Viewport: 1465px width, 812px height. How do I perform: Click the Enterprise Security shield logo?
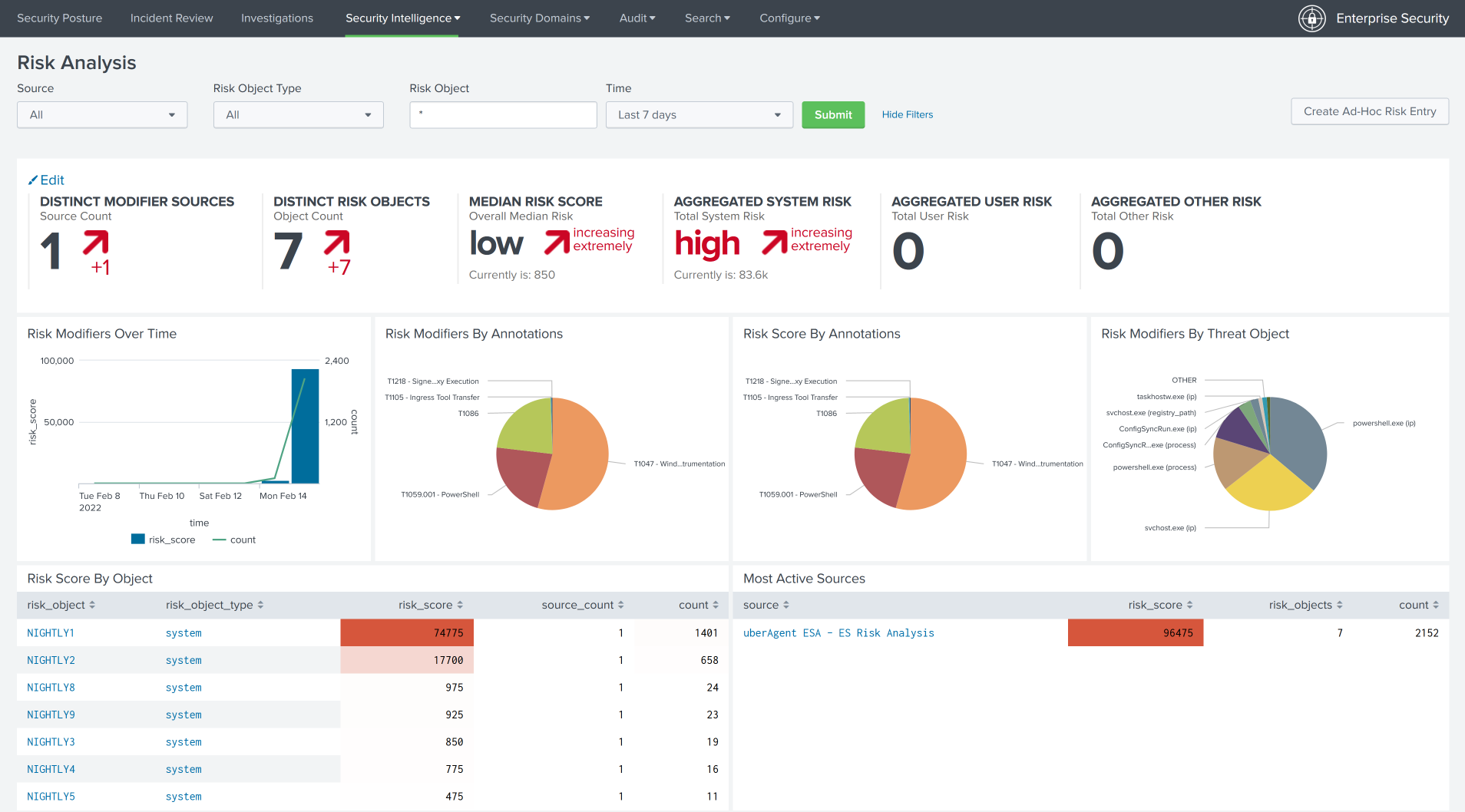1311,18
